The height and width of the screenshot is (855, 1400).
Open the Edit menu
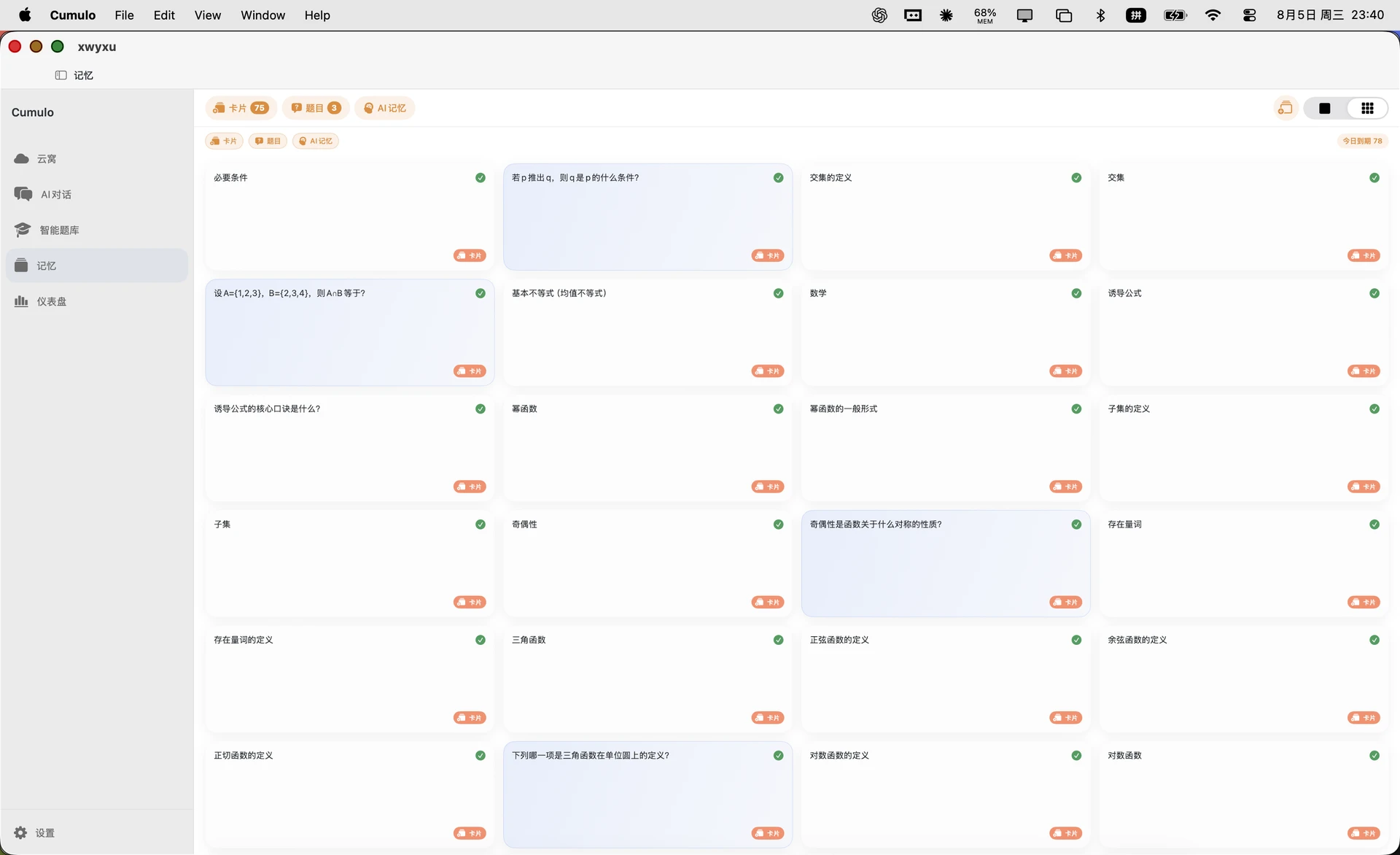(164, 15)
